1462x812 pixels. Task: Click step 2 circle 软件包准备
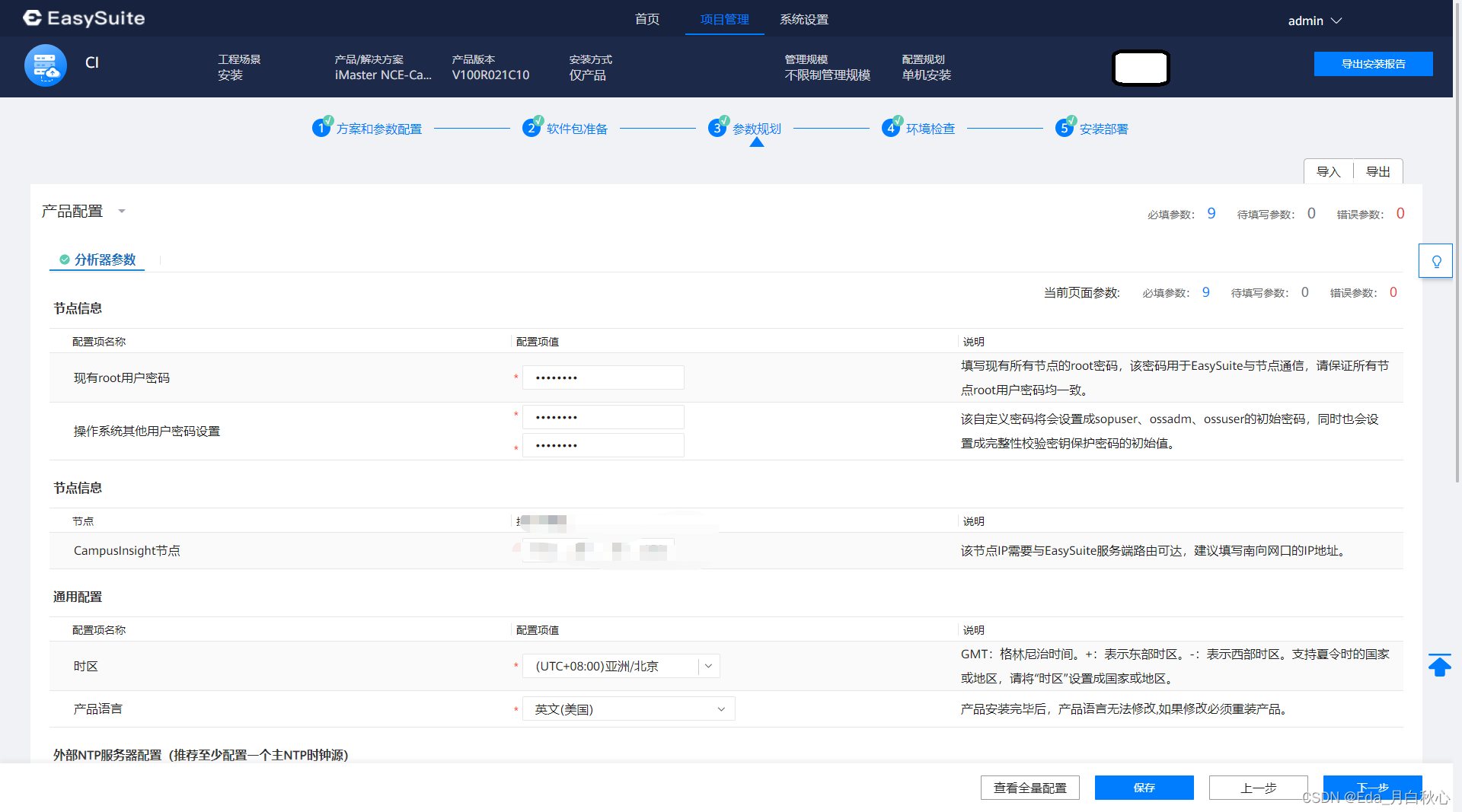coord(531,129)
